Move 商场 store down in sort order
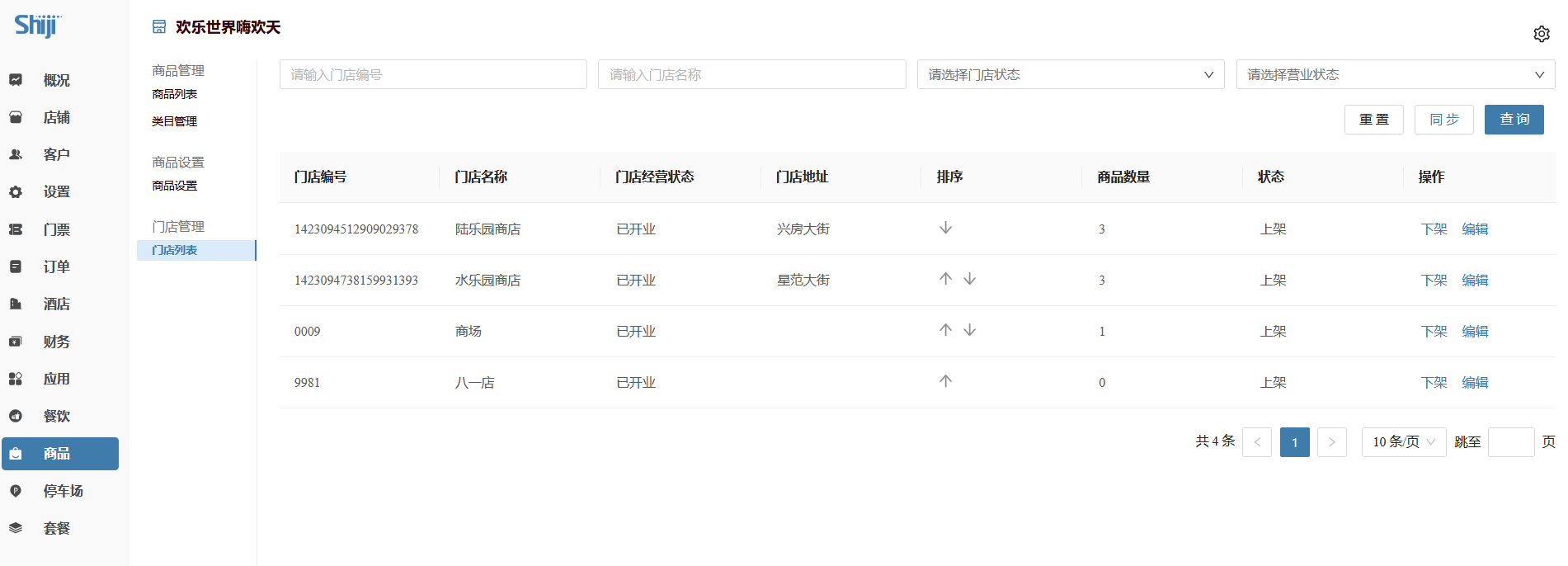The image size is (1568, 566). click(970, 330)
